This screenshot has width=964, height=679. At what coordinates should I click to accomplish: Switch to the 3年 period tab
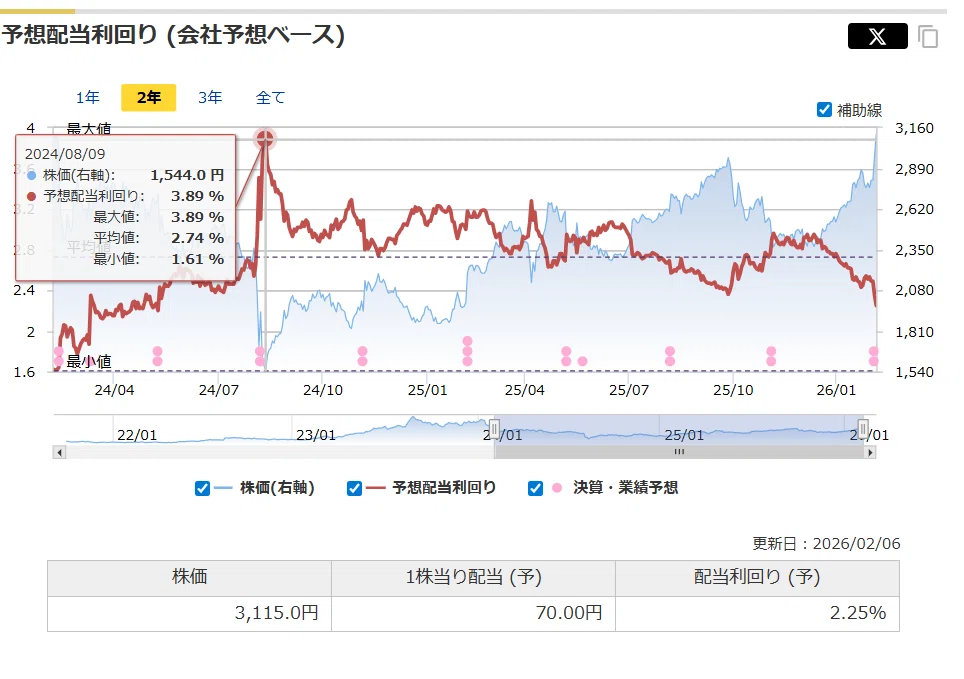pyautogui.click(x=210, y=97)
